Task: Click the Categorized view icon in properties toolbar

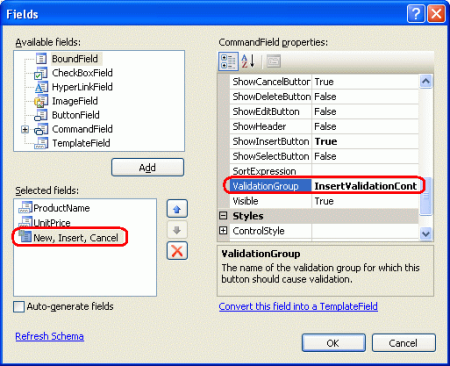Action: pyautogui.click(x=228, y=61)
